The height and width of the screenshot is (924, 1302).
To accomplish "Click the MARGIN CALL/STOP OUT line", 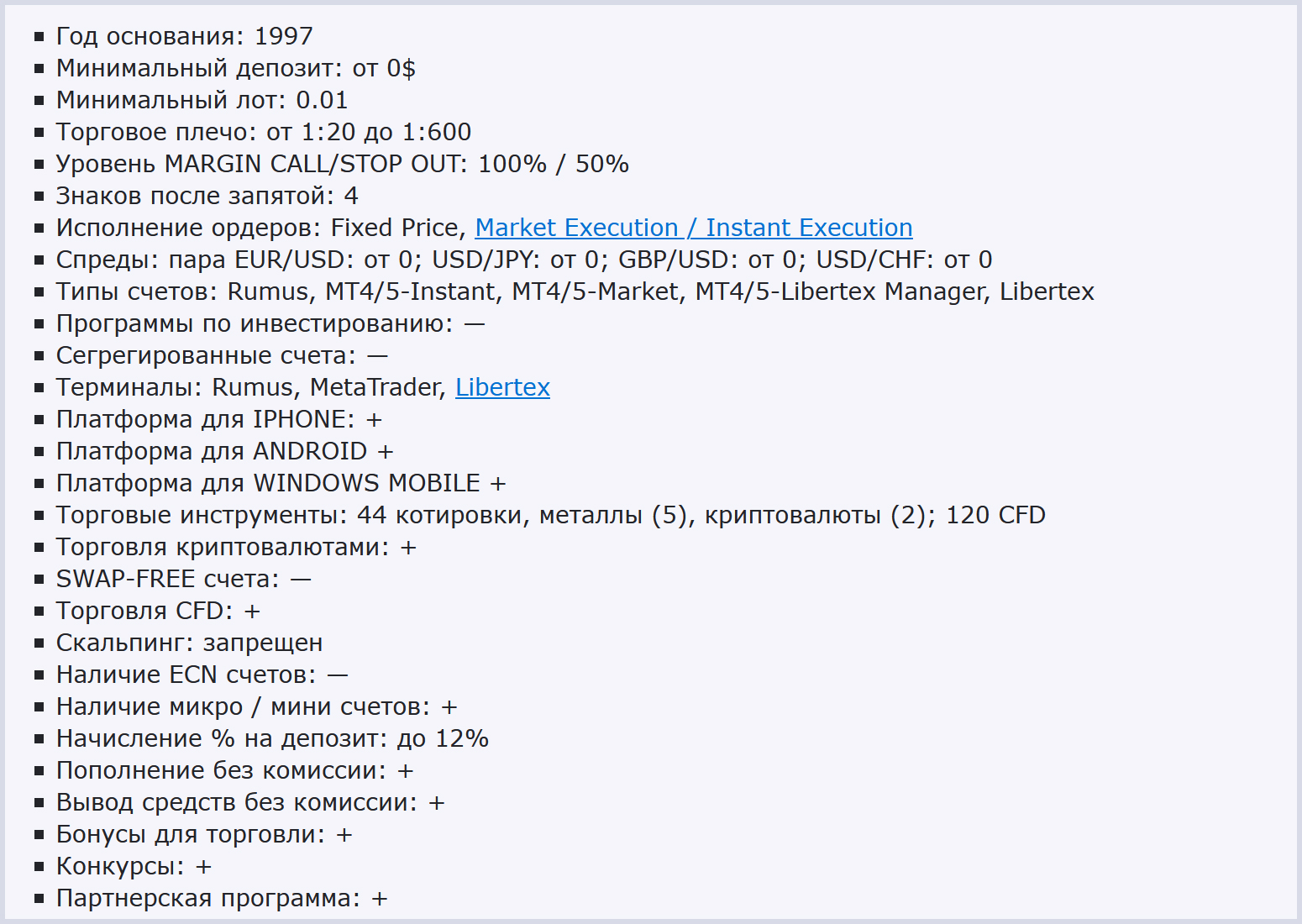I will [x=342, y=164].
